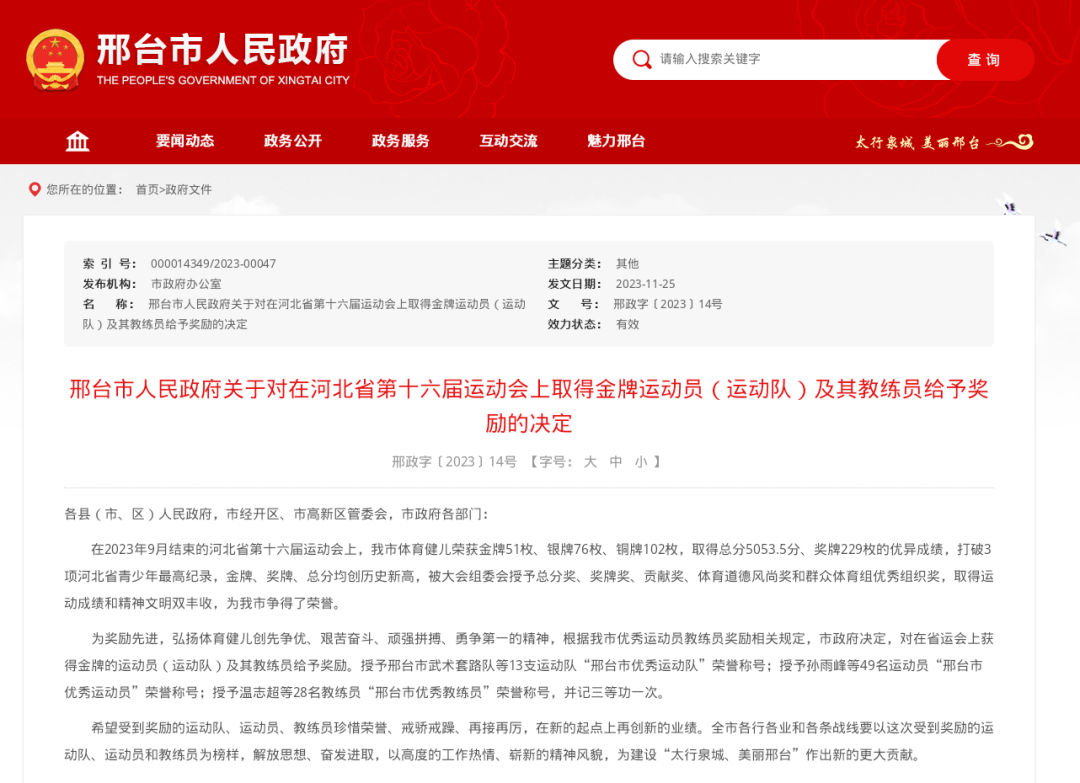Open the 互动交流 menu

click(508, 141)
